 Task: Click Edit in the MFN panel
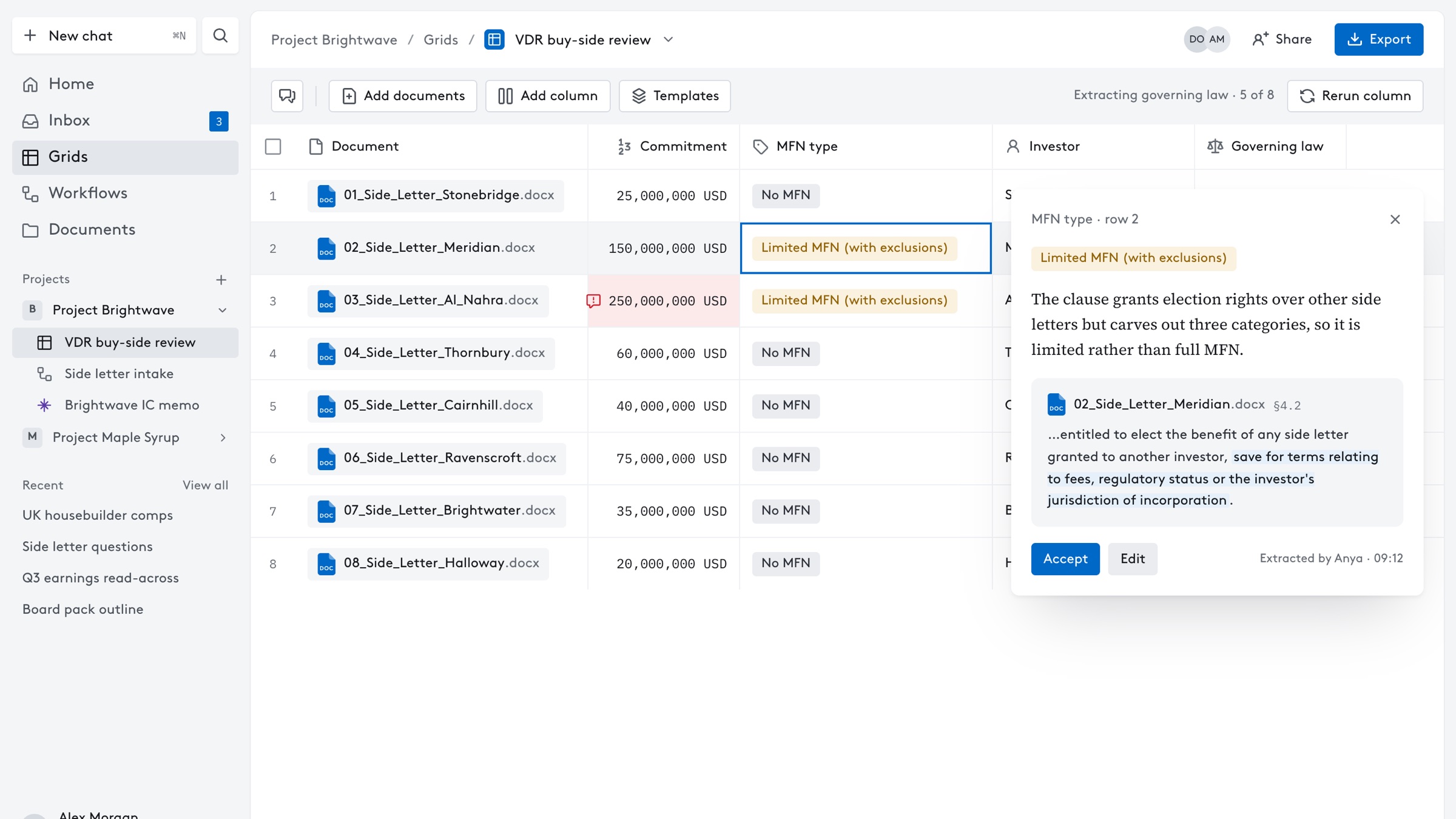[x=1132, y=559]
